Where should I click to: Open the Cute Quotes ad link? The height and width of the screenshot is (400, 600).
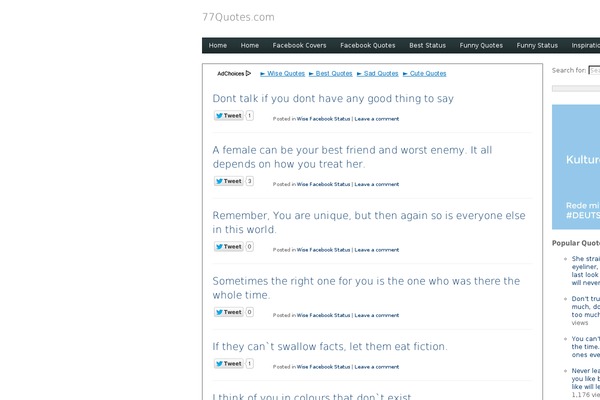pyautogui.click(x=424, y=73)
